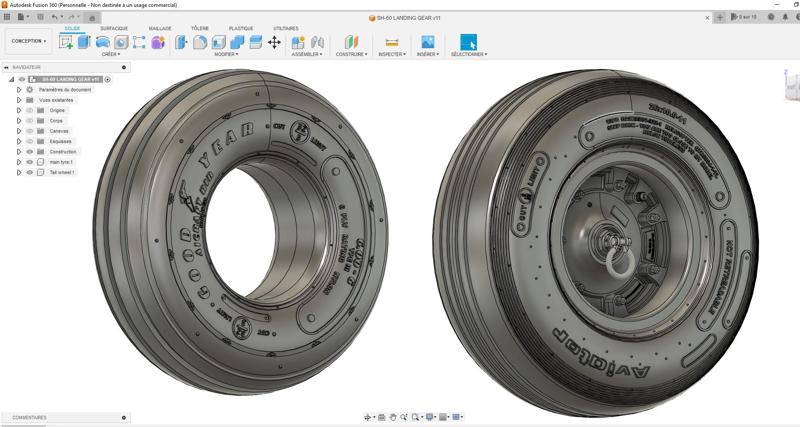Expand the main tyre:1 component
The width and height of the screenshot is (800, 427).
(x=19, y=162)
